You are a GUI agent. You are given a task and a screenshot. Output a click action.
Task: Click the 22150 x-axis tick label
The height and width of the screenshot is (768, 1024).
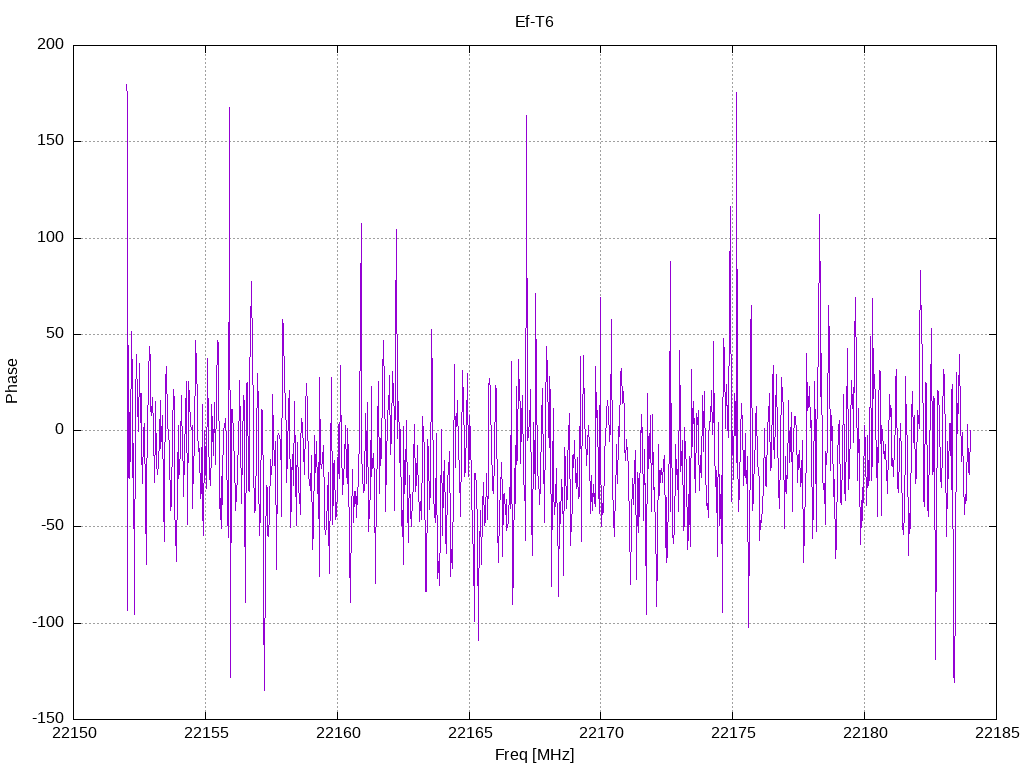[74, 733]
